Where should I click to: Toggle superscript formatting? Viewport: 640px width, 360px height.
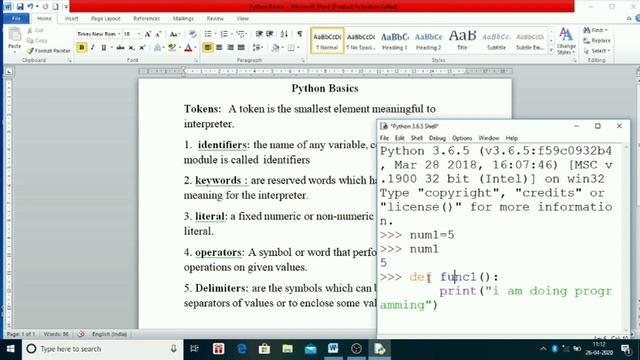tap(142, 48)
